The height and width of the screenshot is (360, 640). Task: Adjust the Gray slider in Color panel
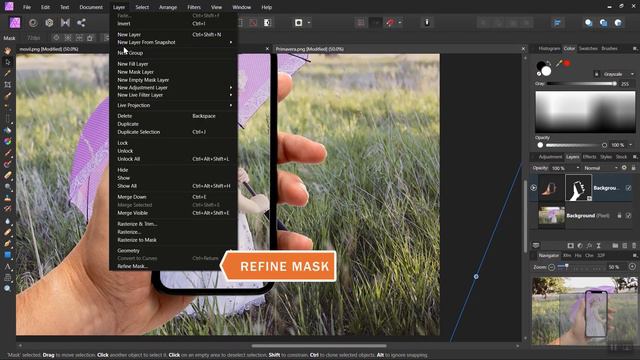(x=582, y=84)
